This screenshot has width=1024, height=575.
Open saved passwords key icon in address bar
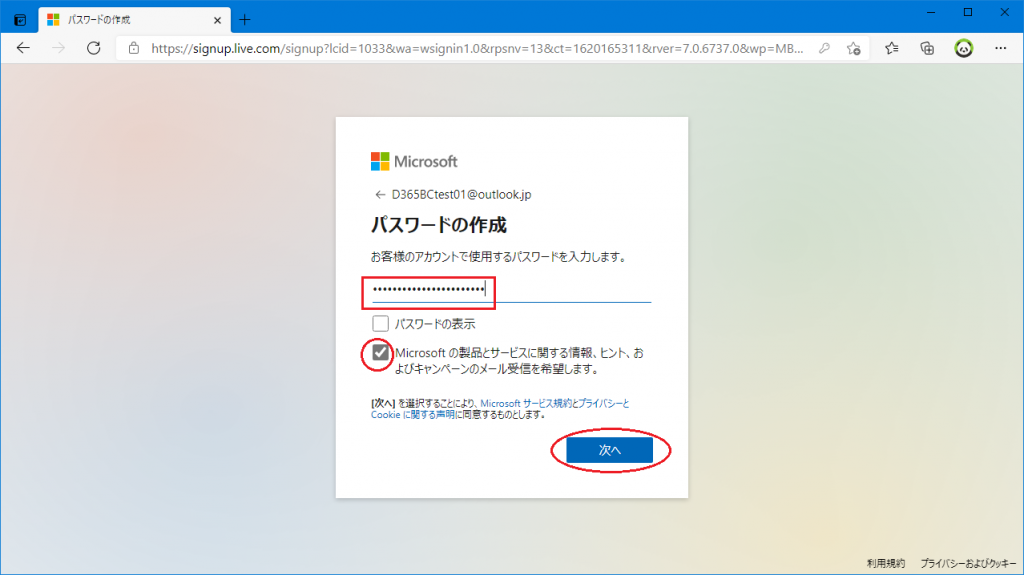824,48
